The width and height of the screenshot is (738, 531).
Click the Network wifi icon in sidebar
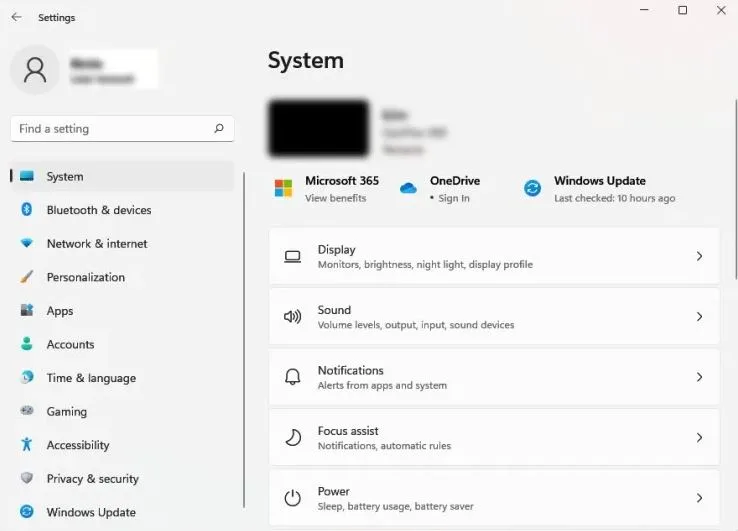(x=27, y=243)
